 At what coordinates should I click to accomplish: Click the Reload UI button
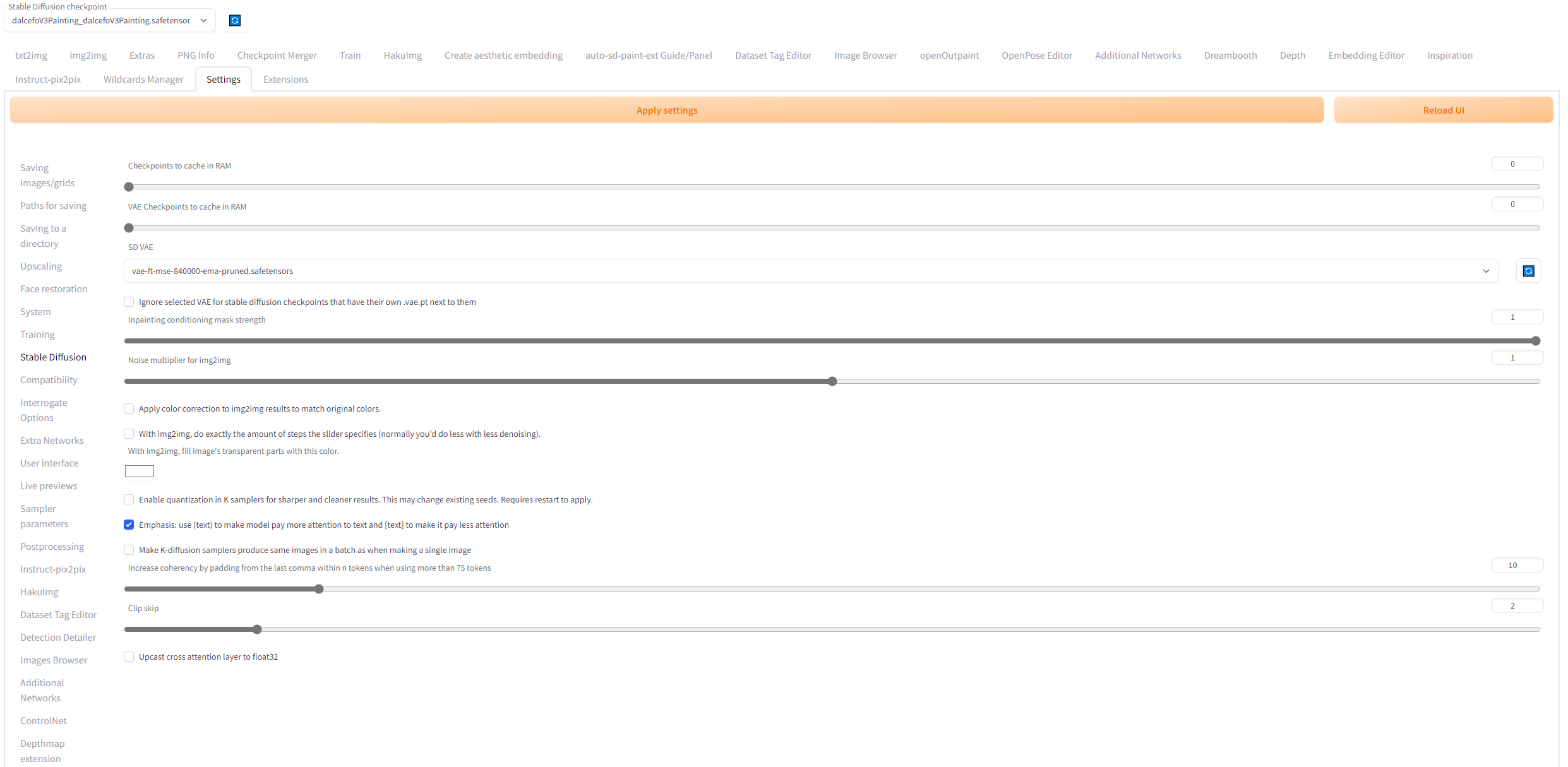click(1444, 110)
